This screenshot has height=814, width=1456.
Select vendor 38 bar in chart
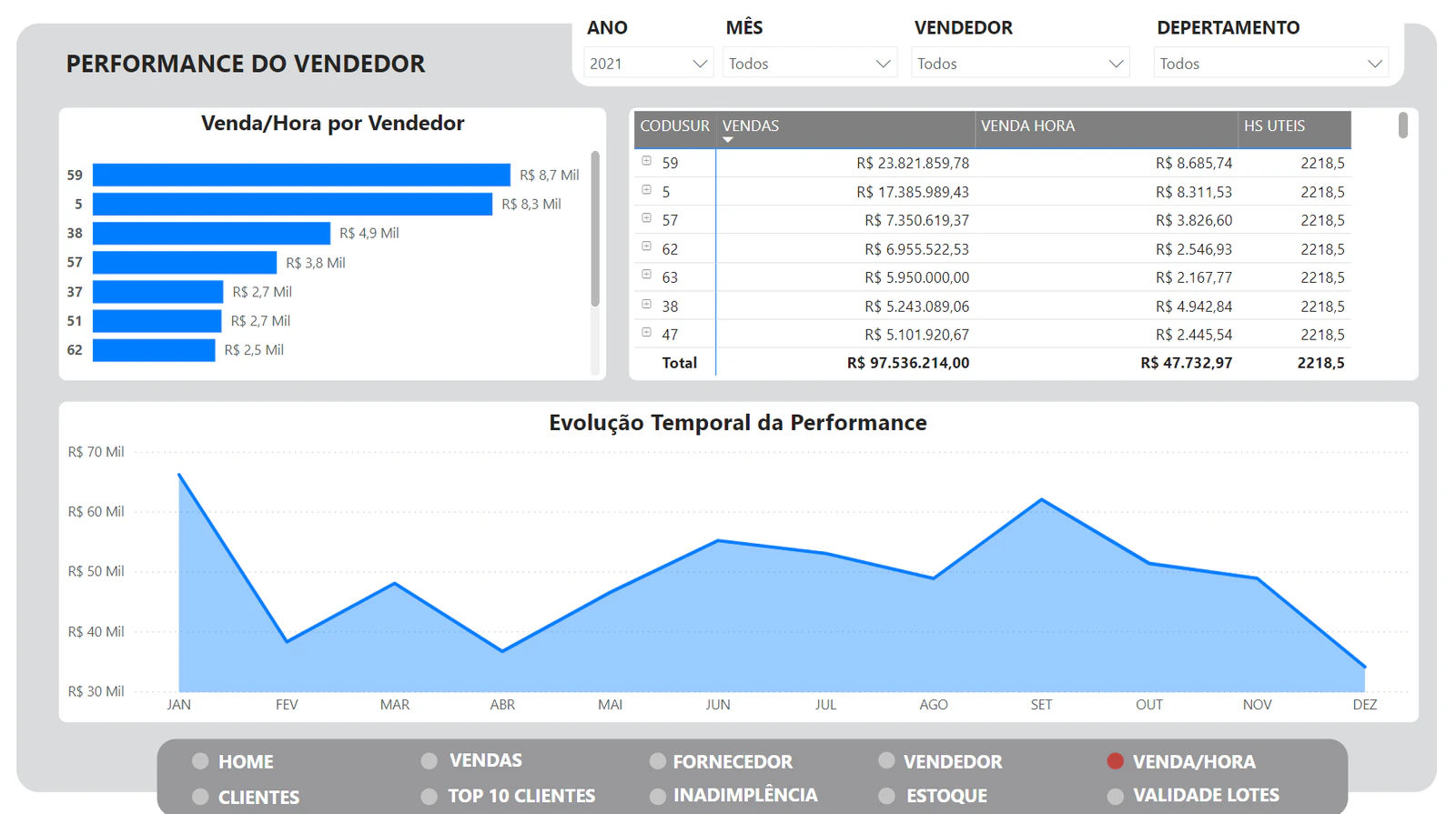pos(211,234)
